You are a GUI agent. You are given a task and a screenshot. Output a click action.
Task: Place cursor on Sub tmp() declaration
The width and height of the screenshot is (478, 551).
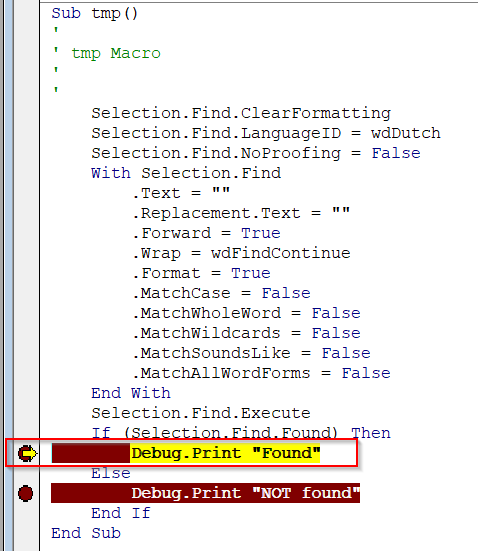pos(95,13)
